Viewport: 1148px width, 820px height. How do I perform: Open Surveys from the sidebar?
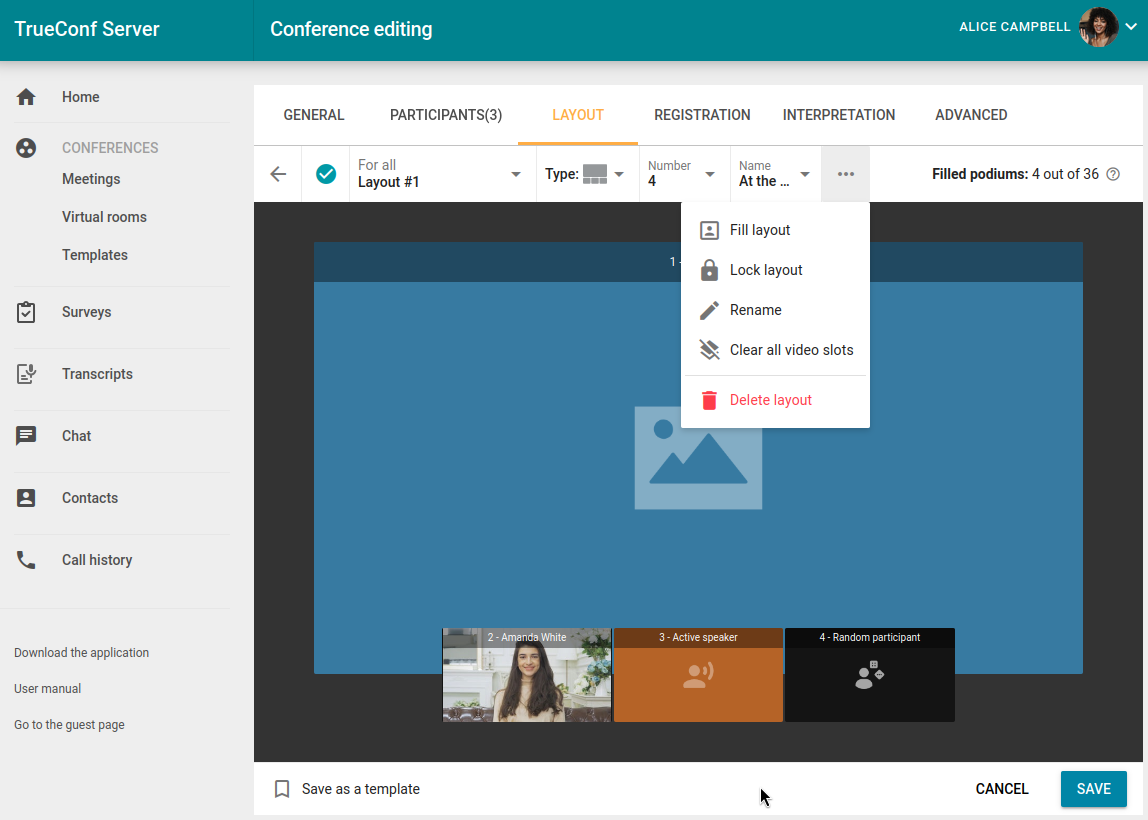point(86,312)
